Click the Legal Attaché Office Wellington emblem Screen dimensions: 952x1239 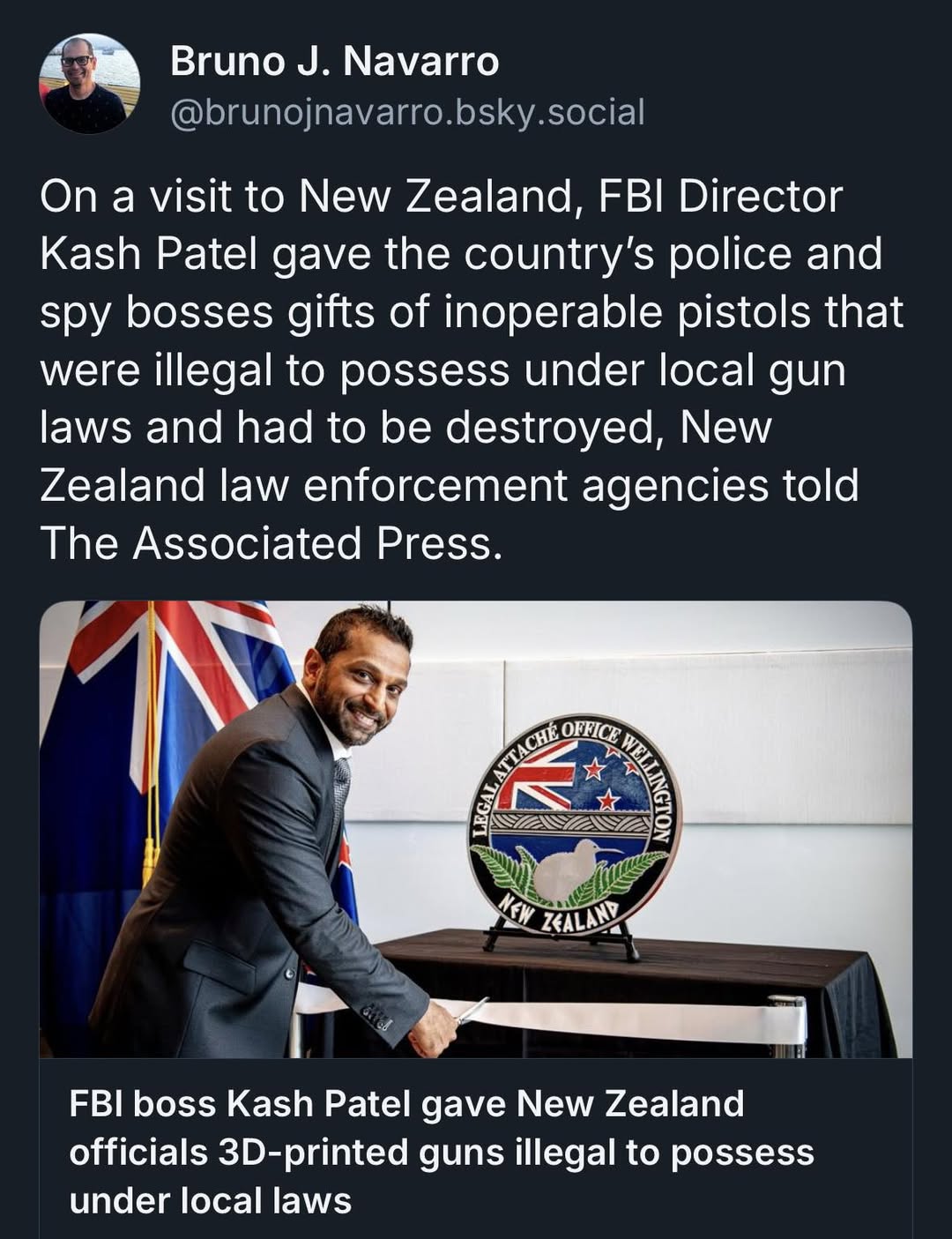pyautogui.click(x=574, y=825)
